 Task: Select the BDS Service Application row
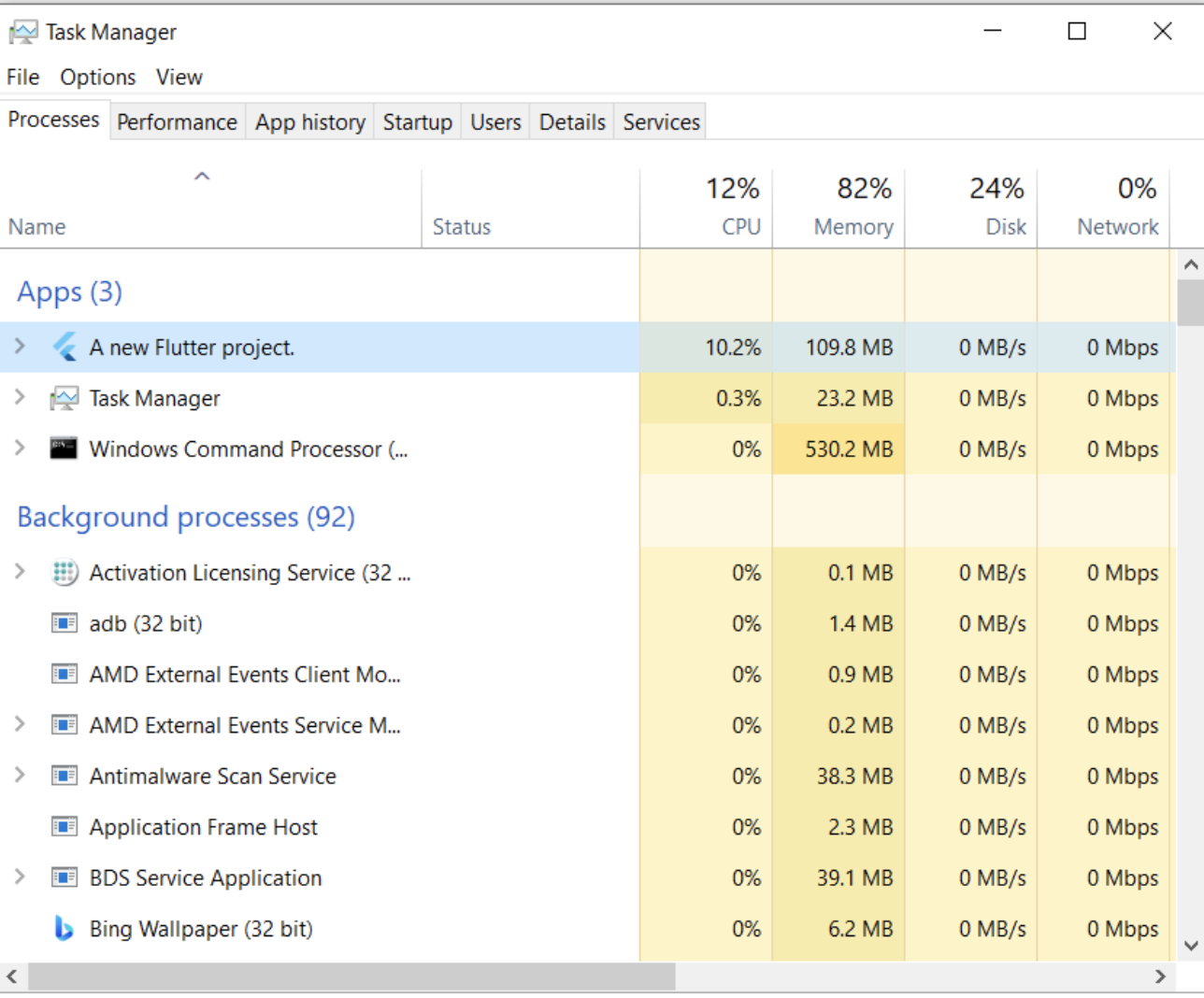point(280,877)
